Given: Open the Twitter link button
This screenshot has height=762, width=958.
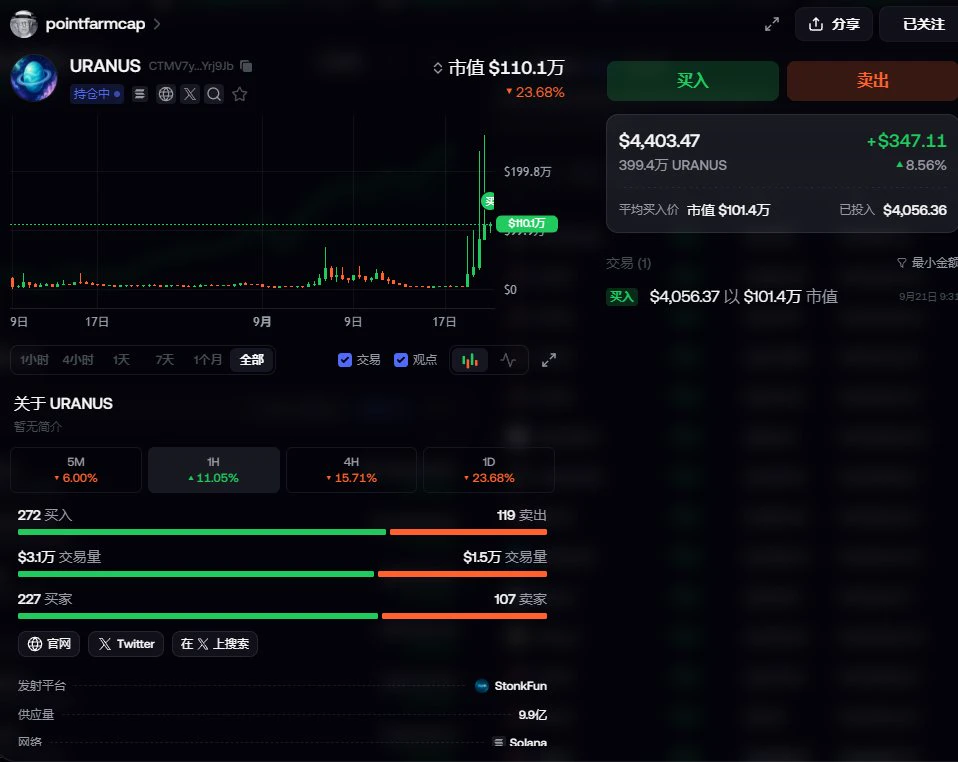Looking at the screenshot, I should (126, 644).
